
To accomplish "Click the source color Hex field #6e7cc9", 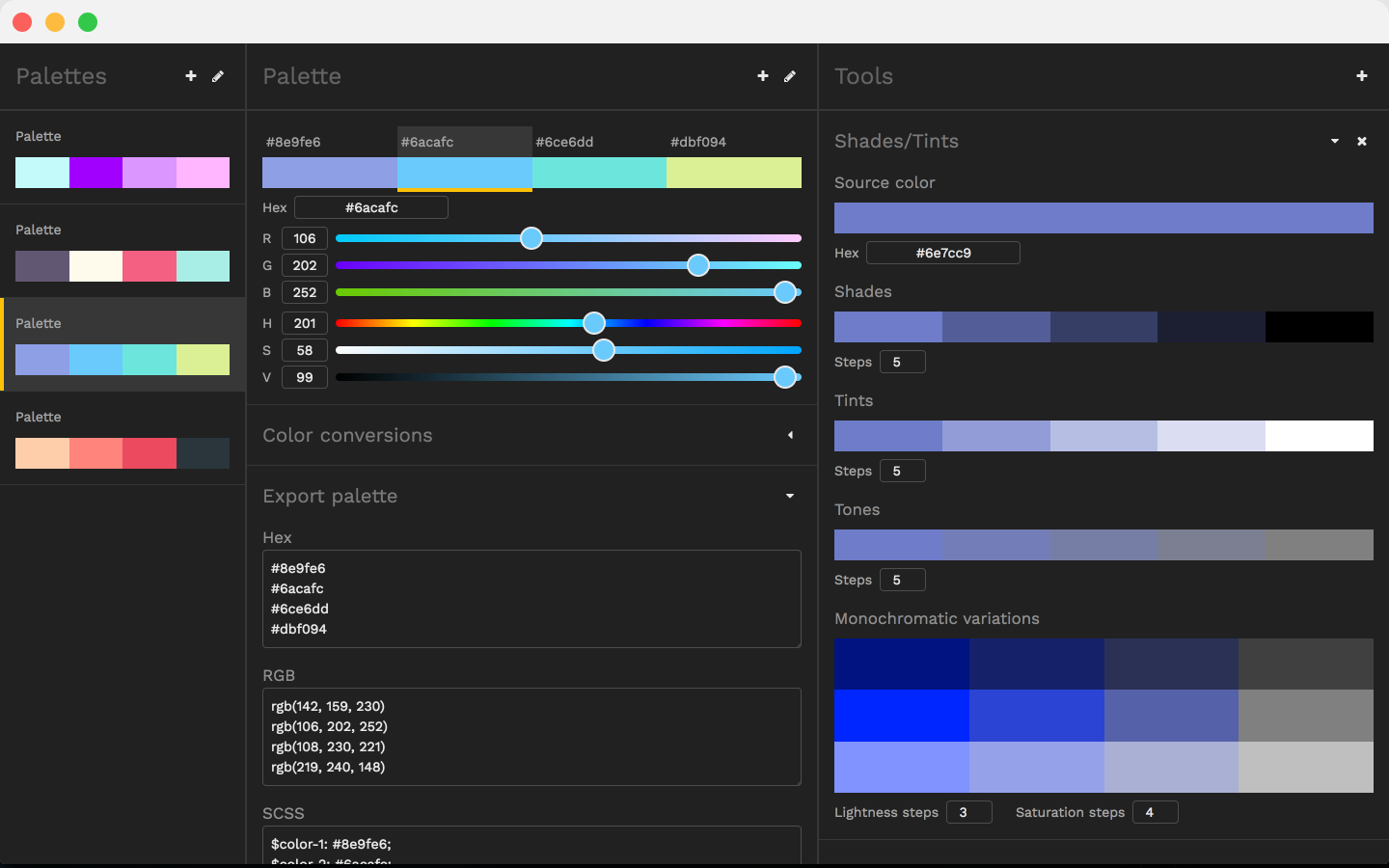I will coord(943,253).
